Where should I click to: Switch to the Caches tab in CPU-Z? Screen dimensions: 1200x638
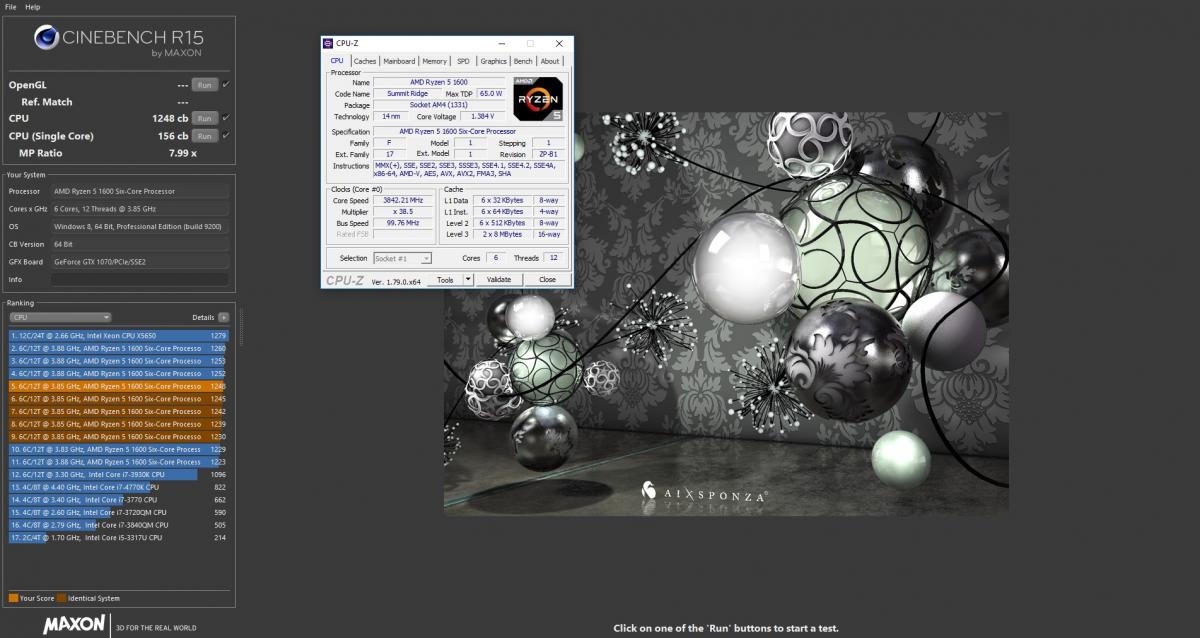pyautogui.click(x=365, y=61)
